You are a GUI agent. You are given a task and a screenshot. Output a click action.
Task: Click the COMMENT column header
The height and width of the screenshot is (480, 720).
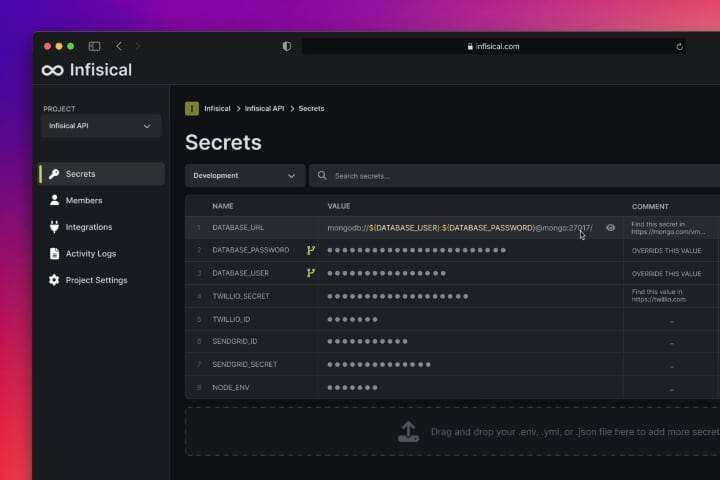[650, 207]
